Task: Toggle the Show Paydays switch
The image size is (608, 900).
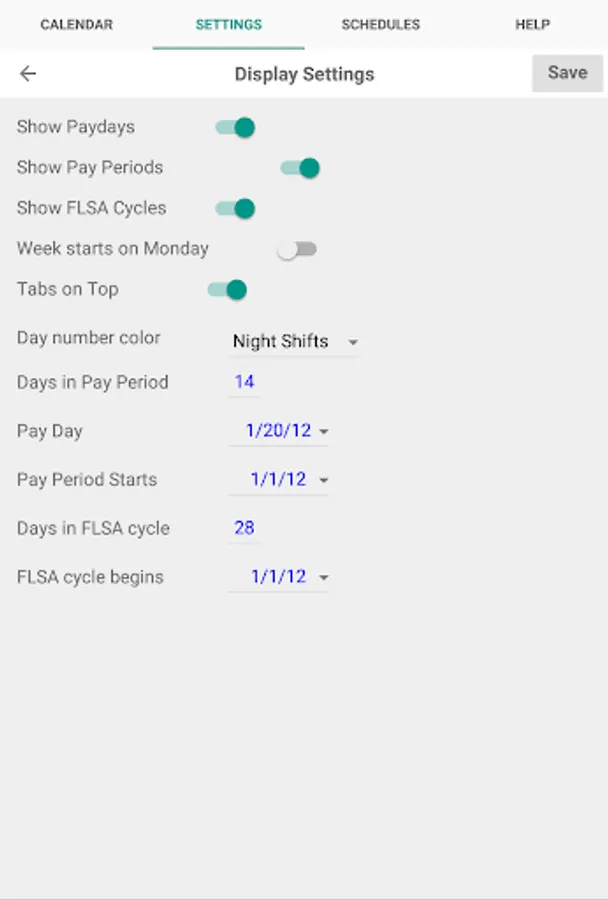Action: point(235,127)
